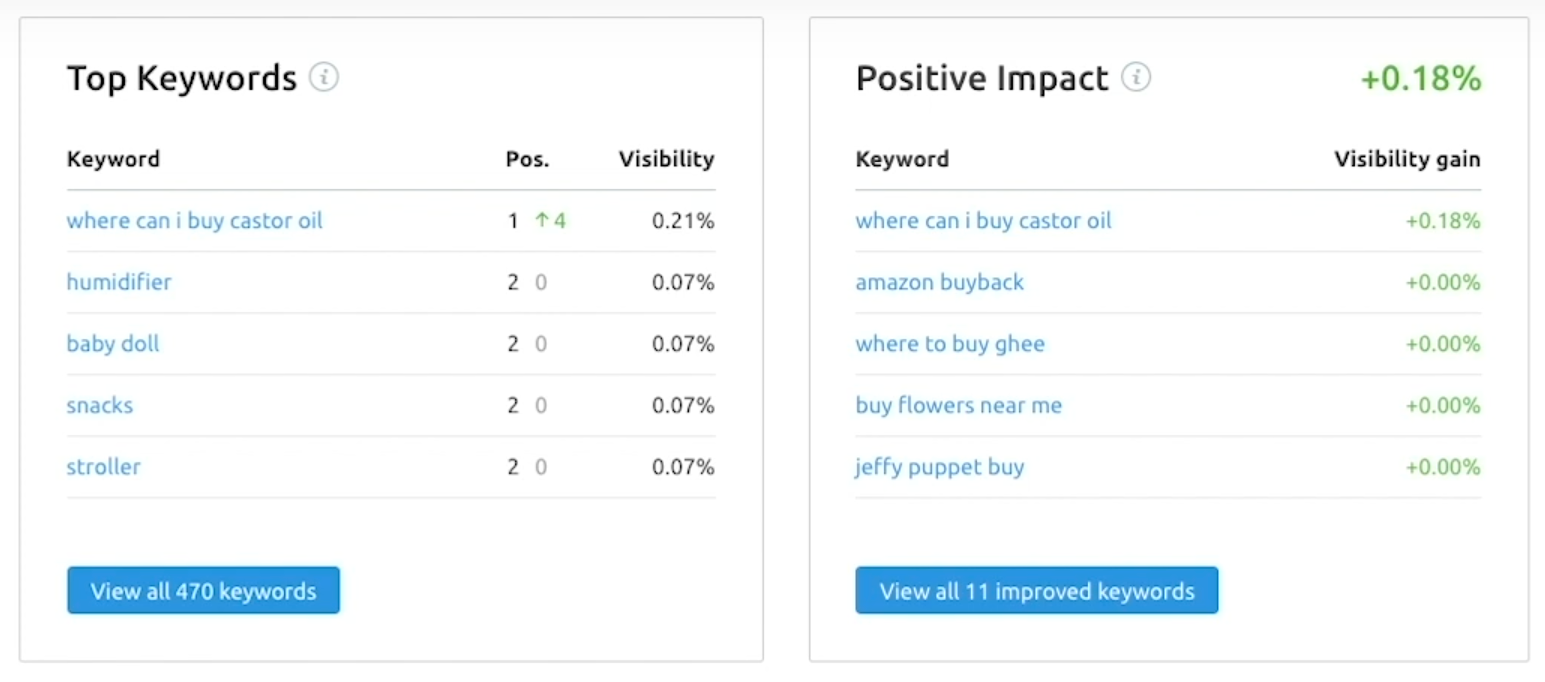The image size is (1545, 682).
Task: Open the Top Keywords info tooltip icon
Action: [324, 77]
